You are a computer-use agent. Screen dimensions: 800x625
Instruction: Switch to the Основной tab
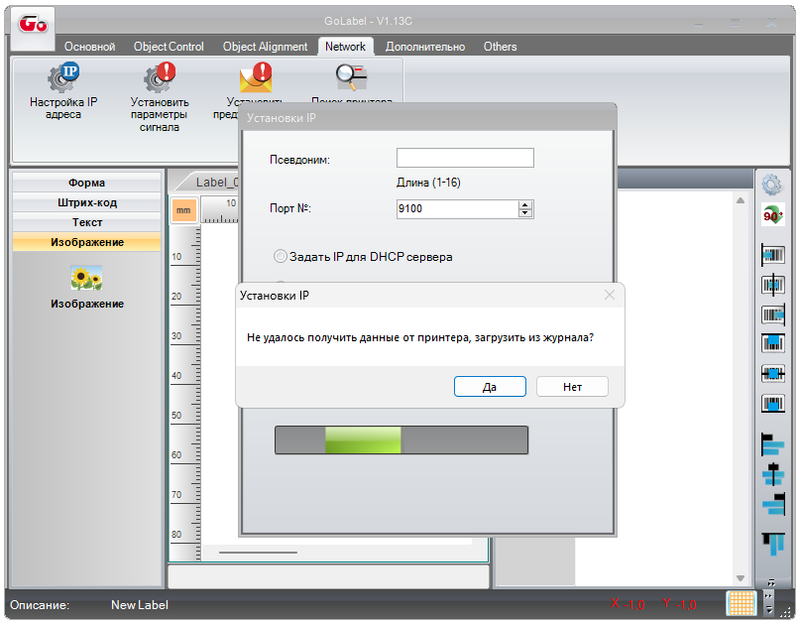(90, 46)
